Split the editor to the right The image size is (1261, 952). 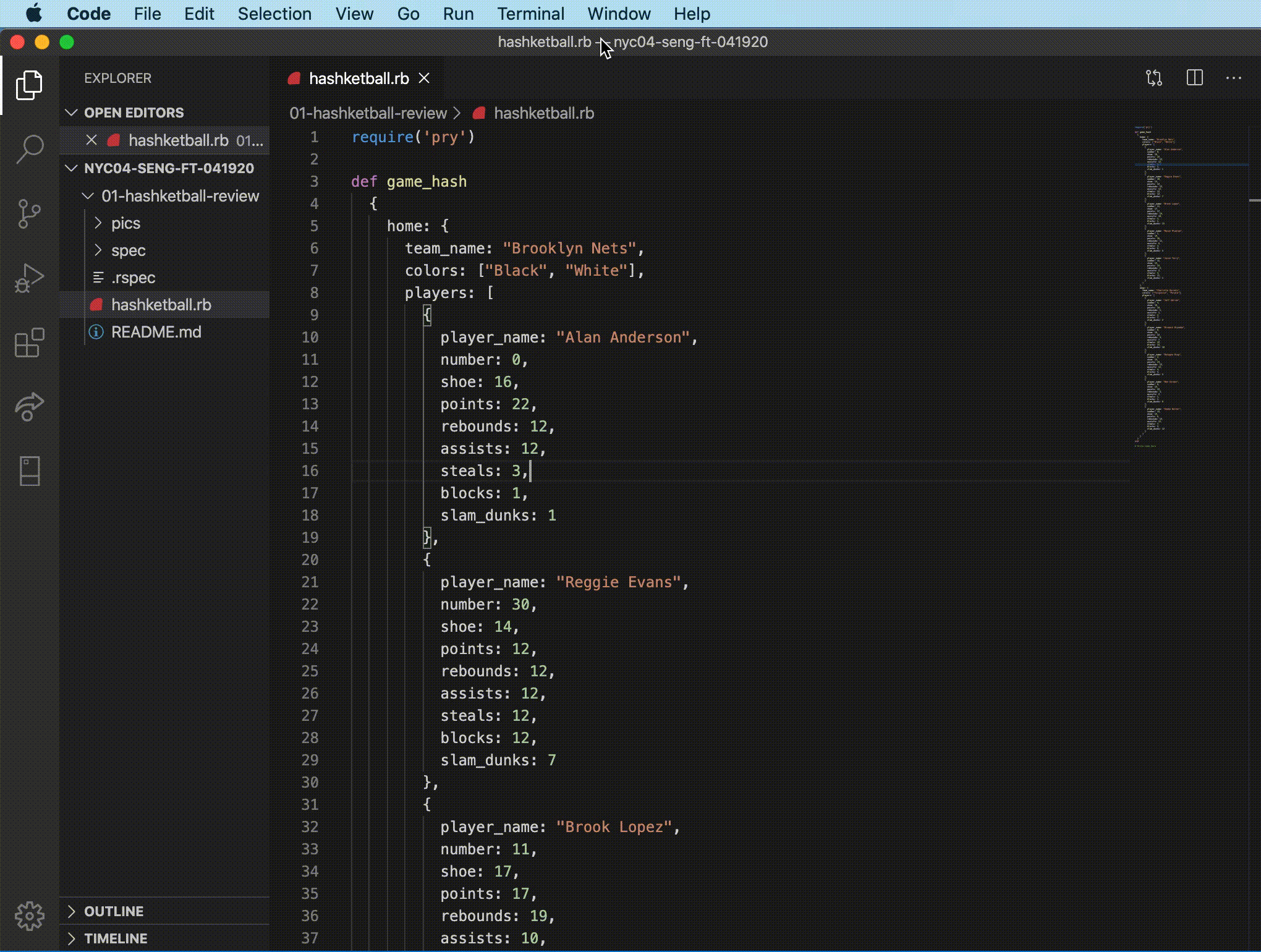pos(1194,78)
